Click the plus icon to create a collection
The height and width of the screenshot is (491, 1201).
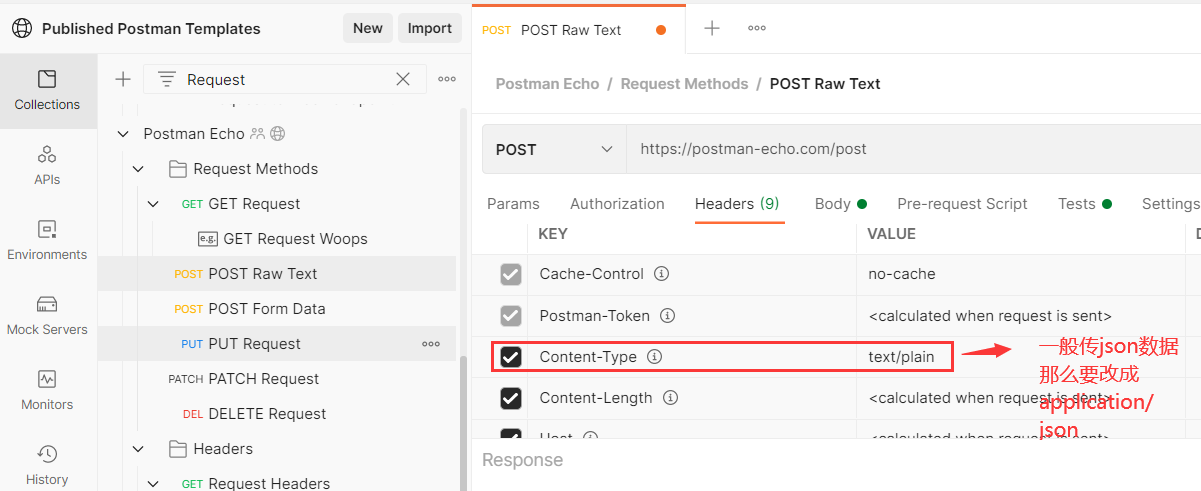[123, 80]
